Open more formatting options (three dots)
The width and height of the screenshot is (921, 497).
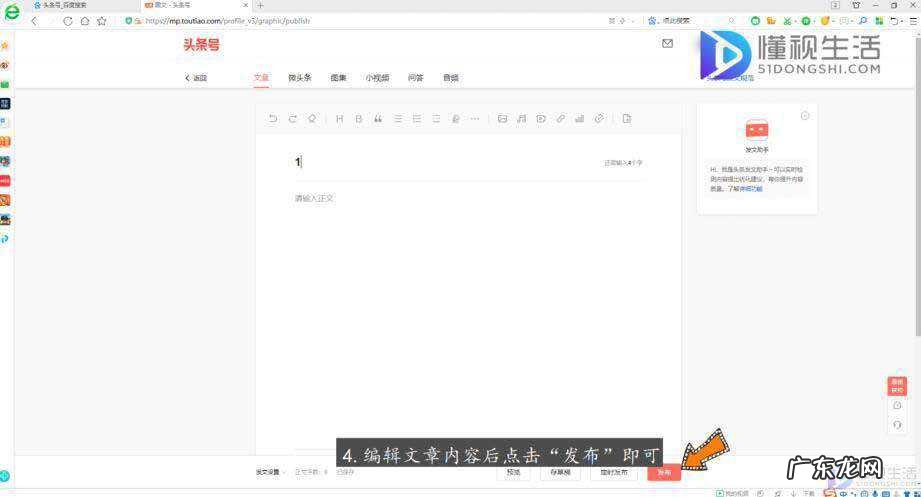pos(475,119)
